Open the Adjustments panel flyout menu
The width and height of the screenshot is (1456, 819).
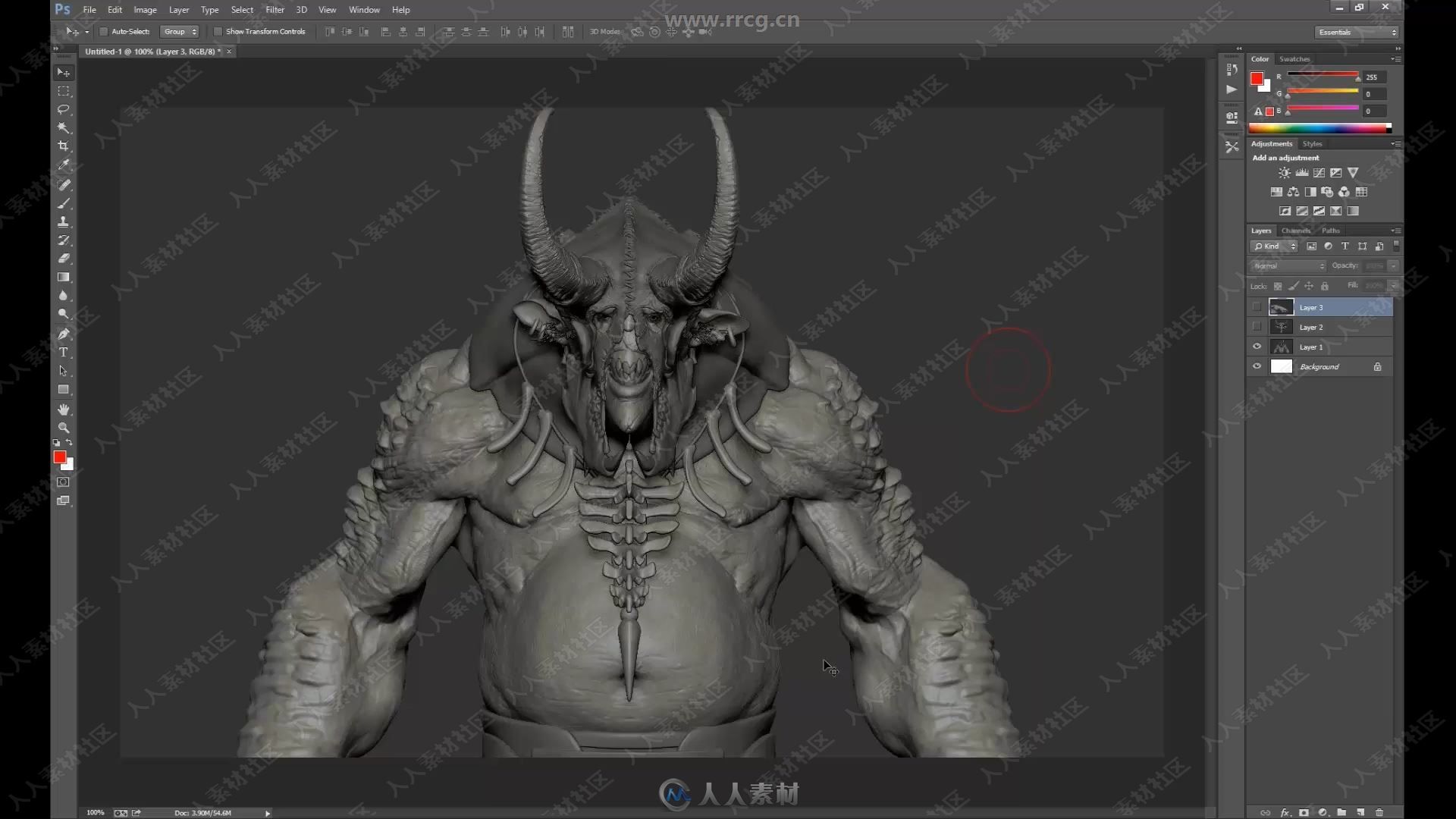coord(1395,144)
